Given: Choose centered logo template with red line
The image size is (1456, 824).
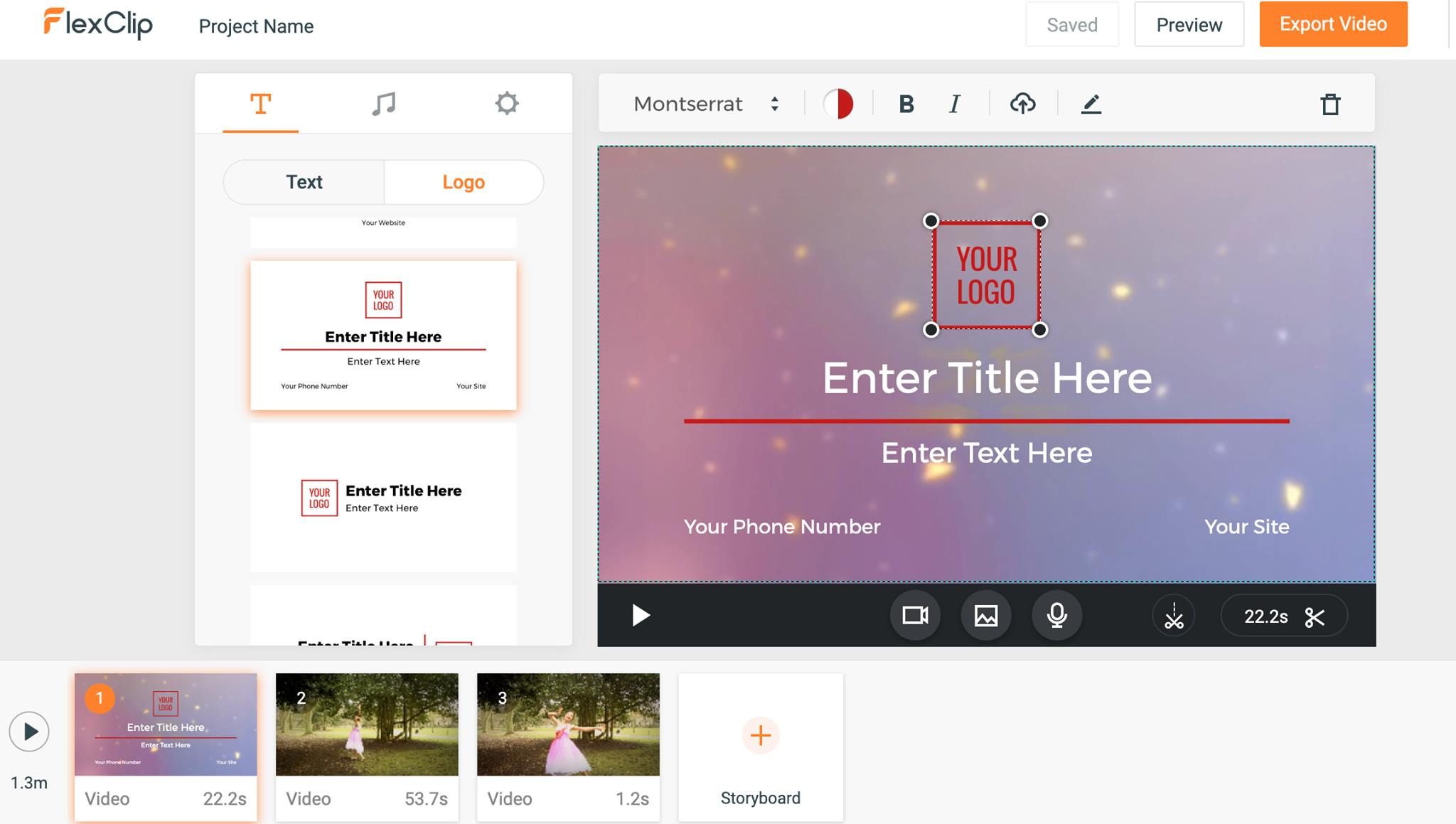Looking at the screenshot, I should coord(383,336).
